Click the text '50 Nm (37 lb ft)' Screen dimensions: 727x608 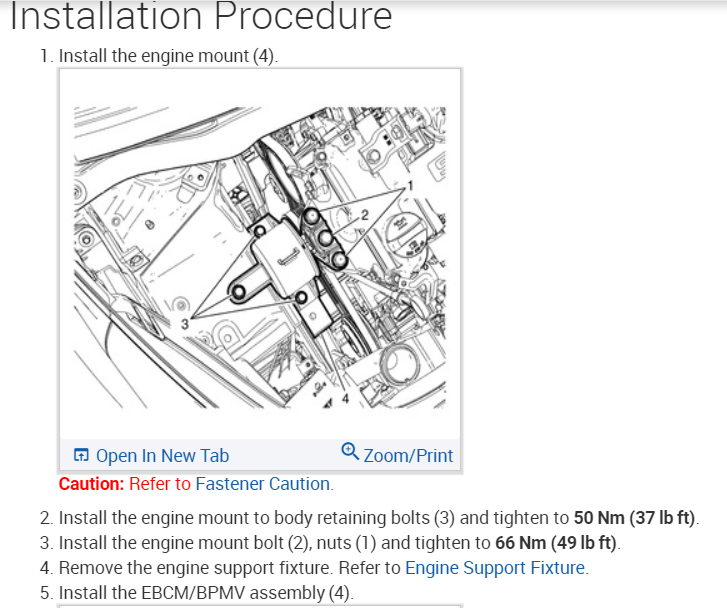[x=635, y=518]
